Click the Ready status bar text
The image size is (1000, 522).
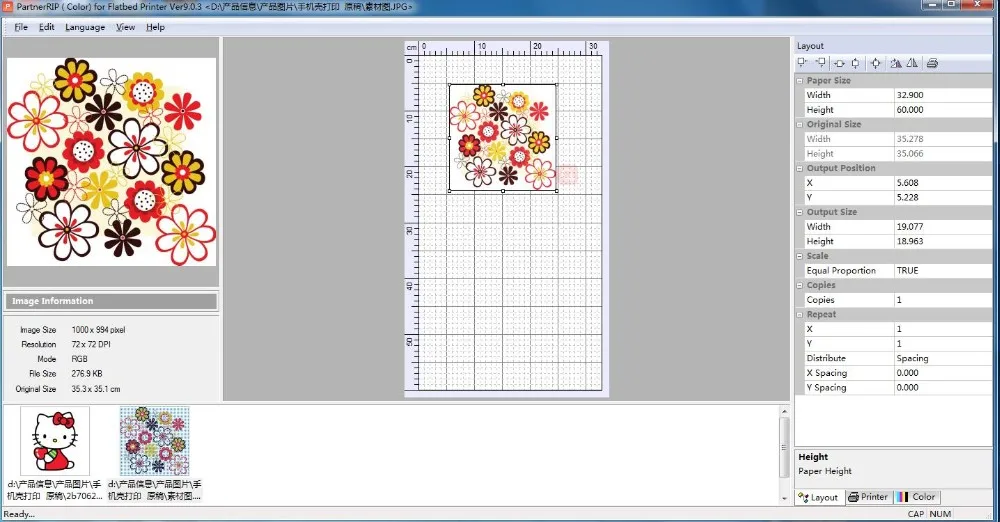tap(19, 514)
